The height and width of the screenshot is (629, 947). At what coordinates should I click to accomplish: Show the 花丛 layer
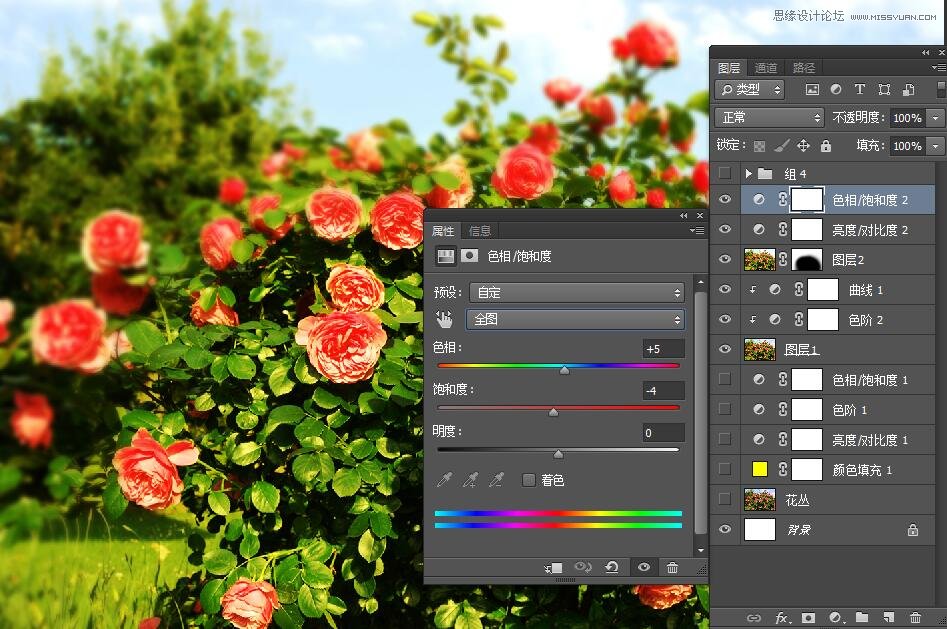(x=725, y=499)
